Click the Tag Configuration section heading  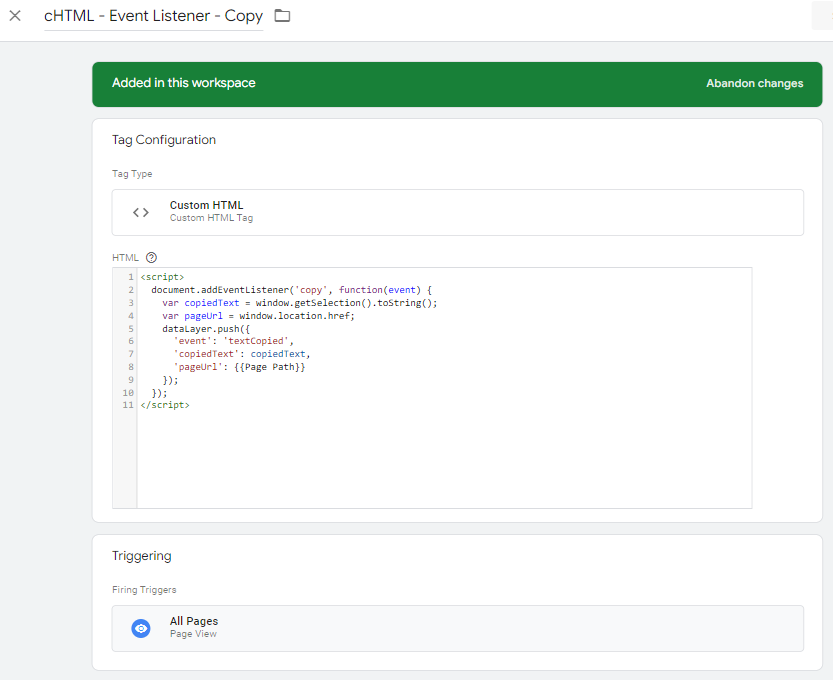pos(164,140)
